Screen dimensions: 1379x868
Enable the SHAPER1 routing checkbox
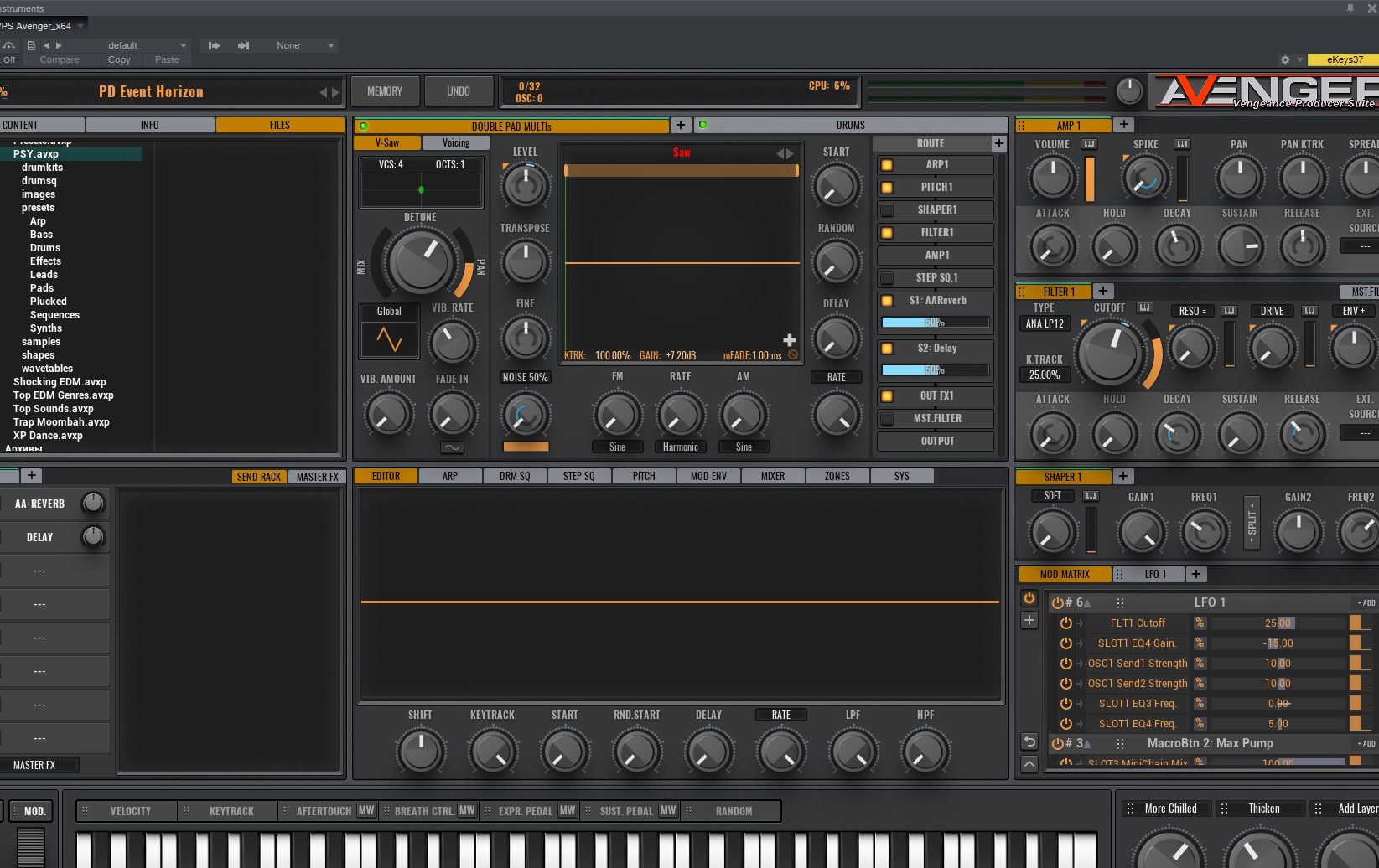[887, 210]
